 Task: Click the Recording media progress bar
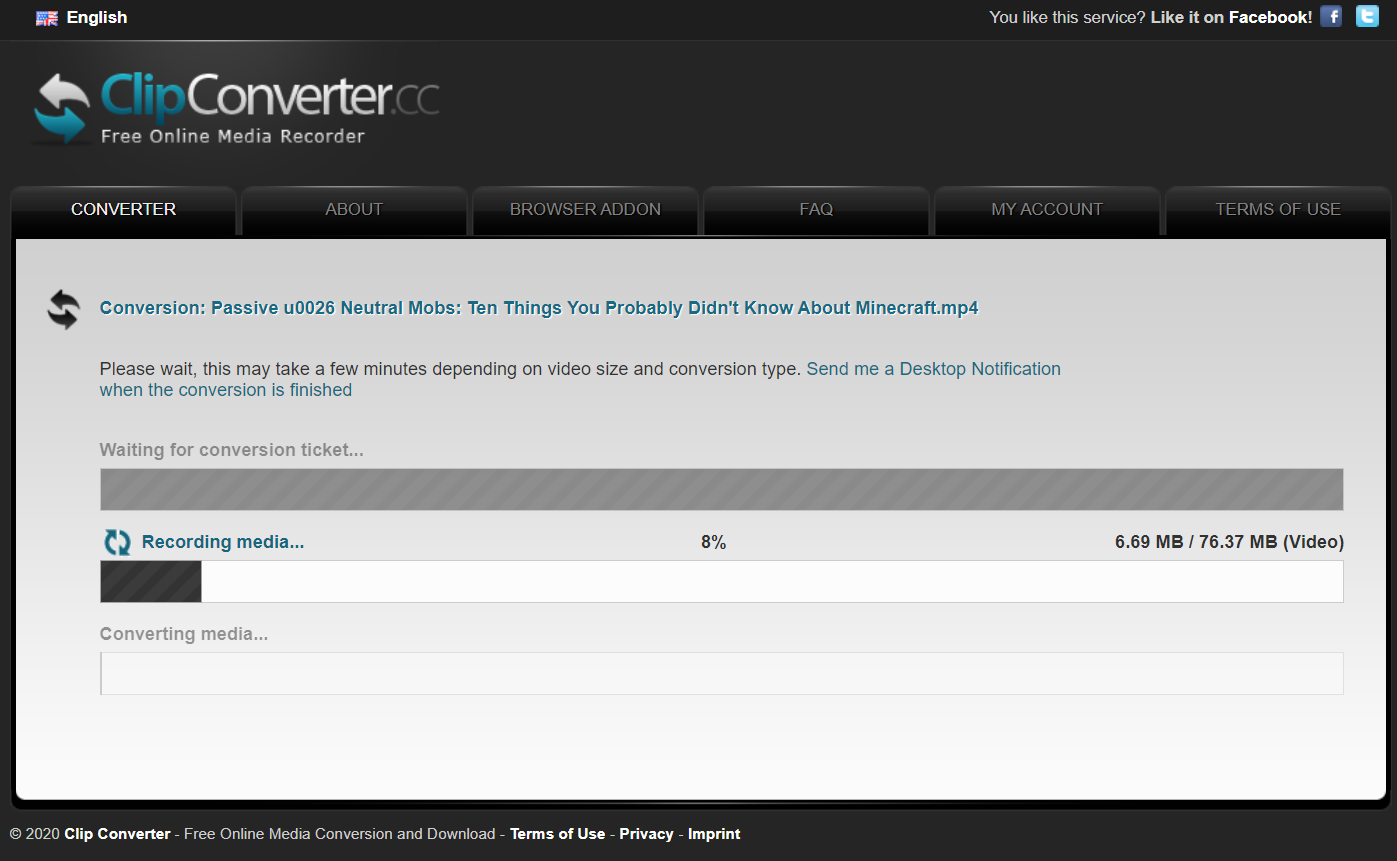click(721, 582)
